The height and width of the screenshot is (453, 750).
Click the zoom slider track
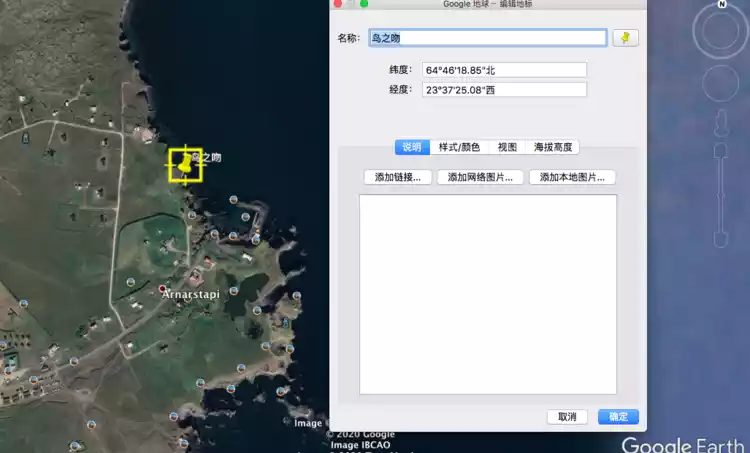click(x=719, y=195)
